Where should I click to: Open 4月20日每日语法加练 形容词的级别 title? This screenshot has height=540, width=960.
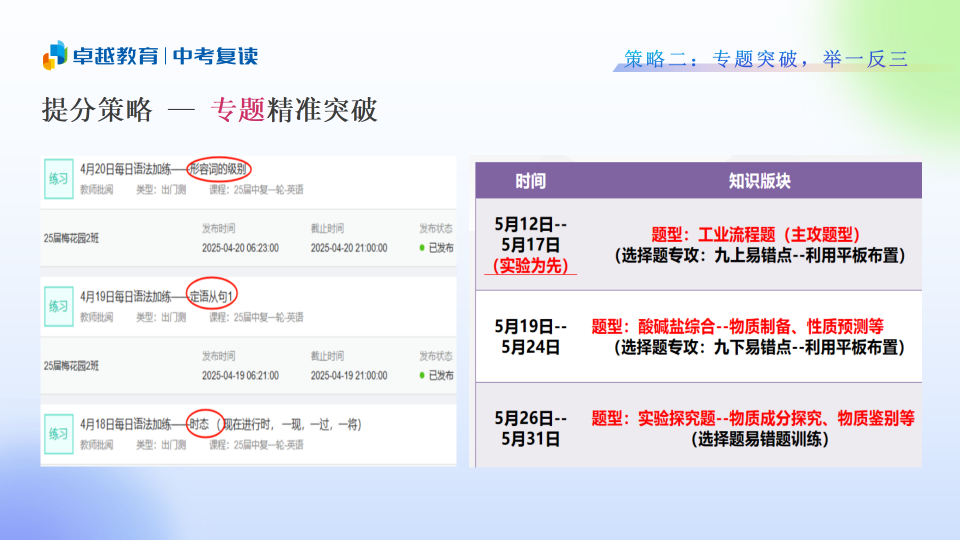(163, 169)
